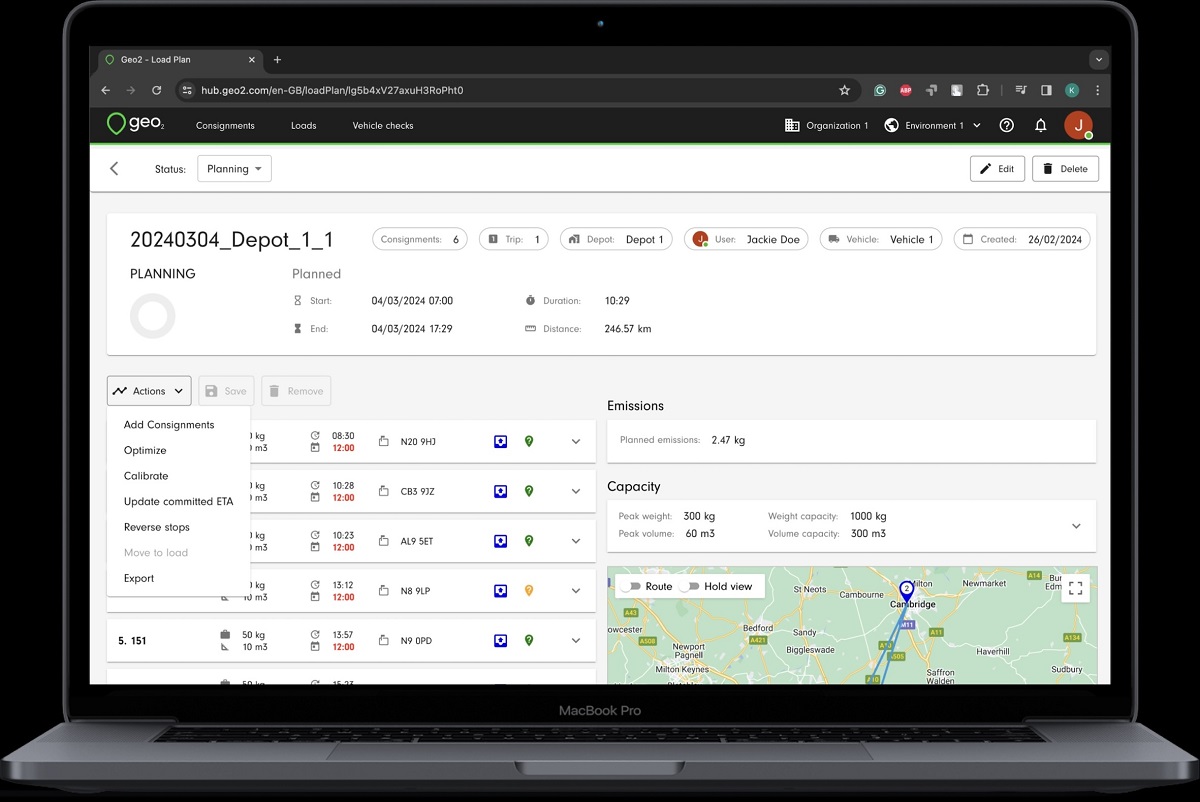Expand the AL9 5ET stop row
The image size is (1200, 802).
[x=576, y=541]
